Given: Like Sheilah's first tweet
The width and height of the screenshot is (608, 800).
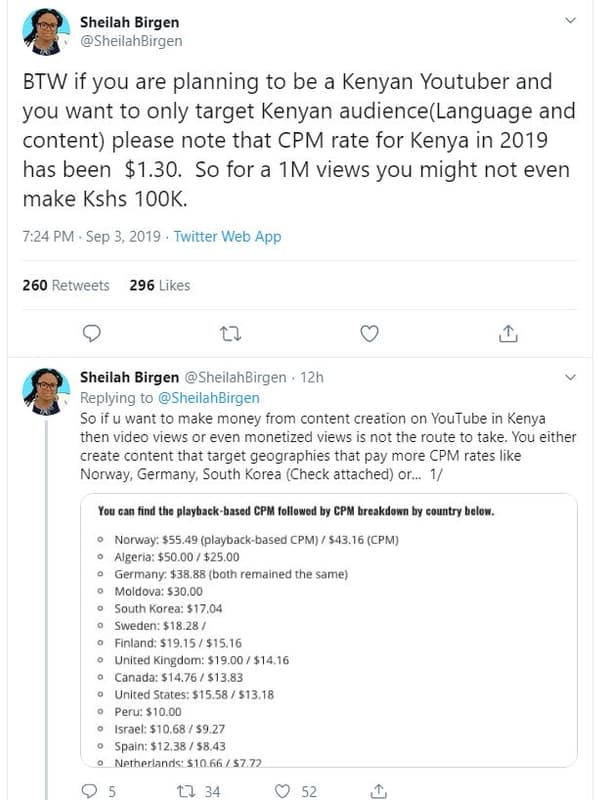Looking at the screenshot, I should 370,330.
